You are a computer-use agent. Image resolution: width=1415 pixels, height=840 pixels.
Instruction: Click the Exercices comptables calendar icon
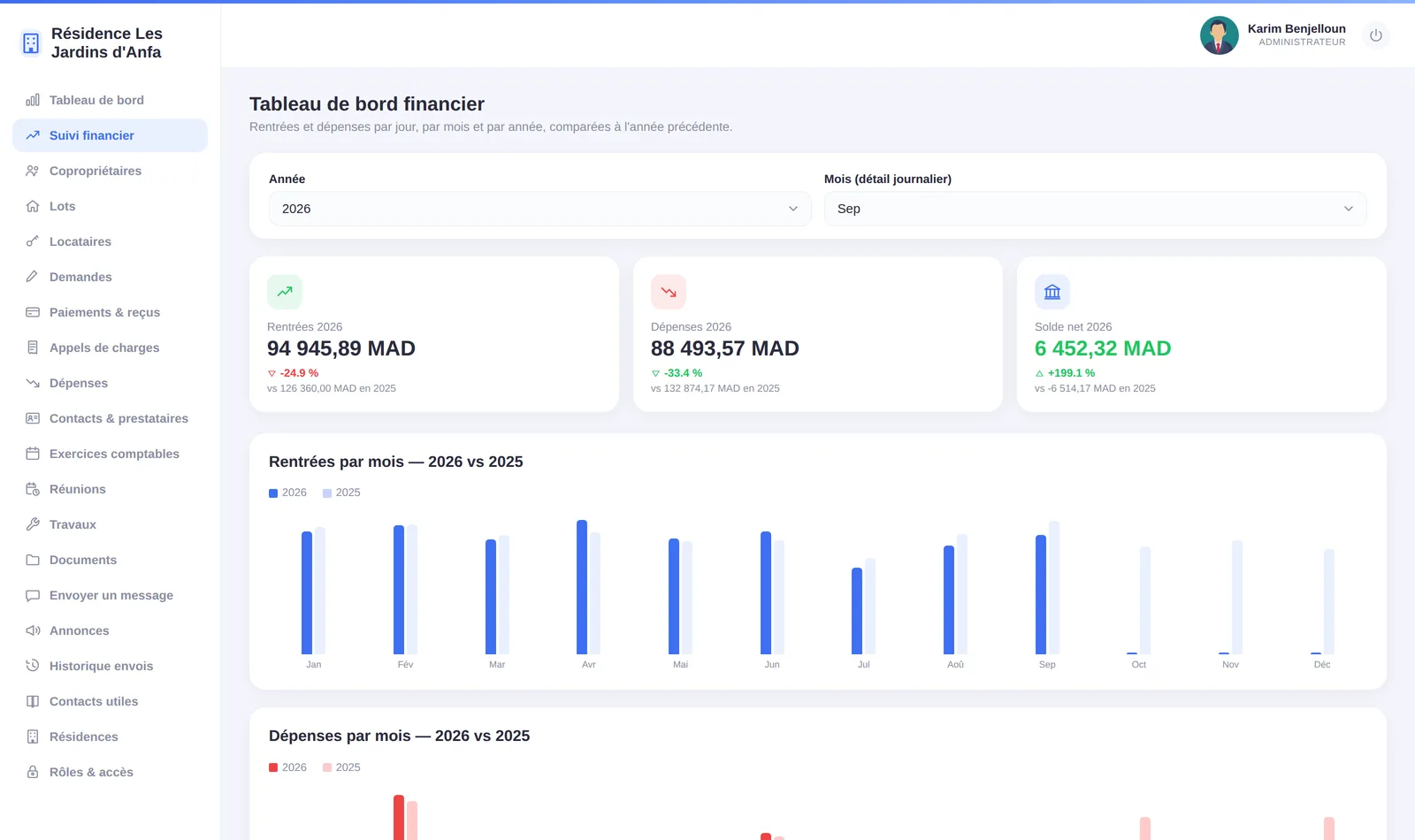(33, 454)
